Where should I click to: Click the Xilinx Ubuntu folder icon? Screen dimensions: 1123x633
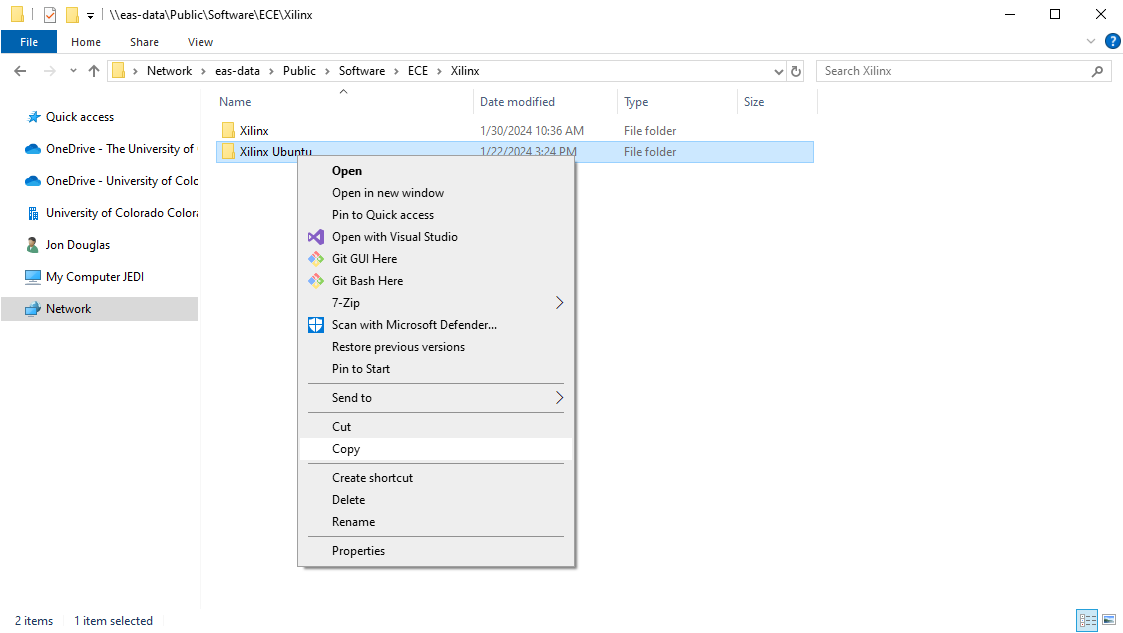coord(228,151)
